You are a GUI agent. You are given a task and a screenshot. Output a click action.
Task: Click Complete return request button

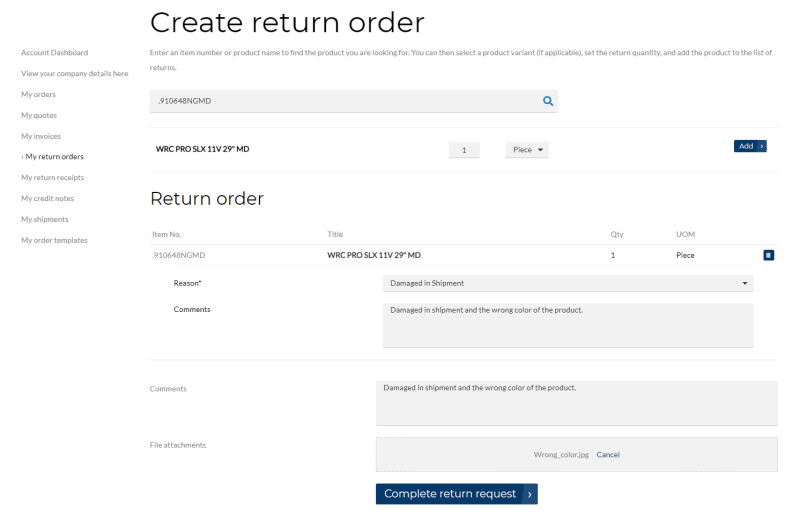click(x=457, y=494)
